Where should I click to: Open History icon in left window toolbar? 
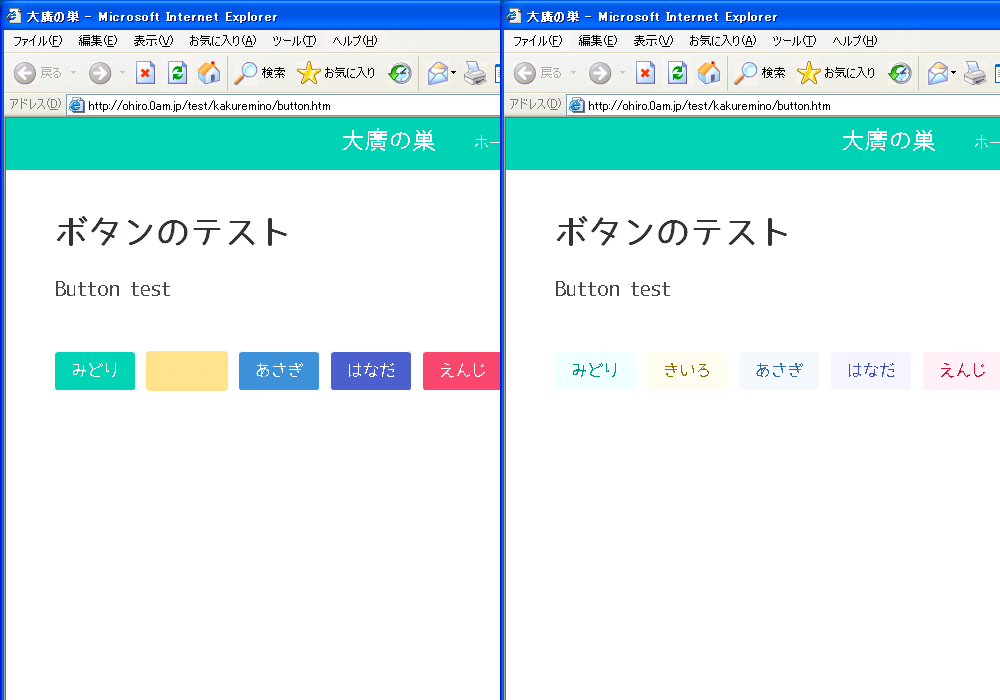400,73
